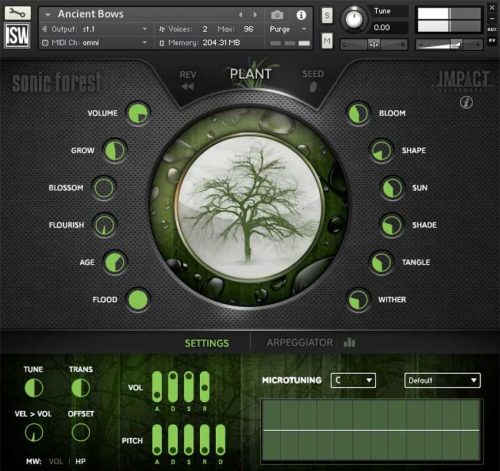Click the Volume envelope Release slider
This screenshot has height=471, width=500.
pyautogui.click(x=205, y=387)
